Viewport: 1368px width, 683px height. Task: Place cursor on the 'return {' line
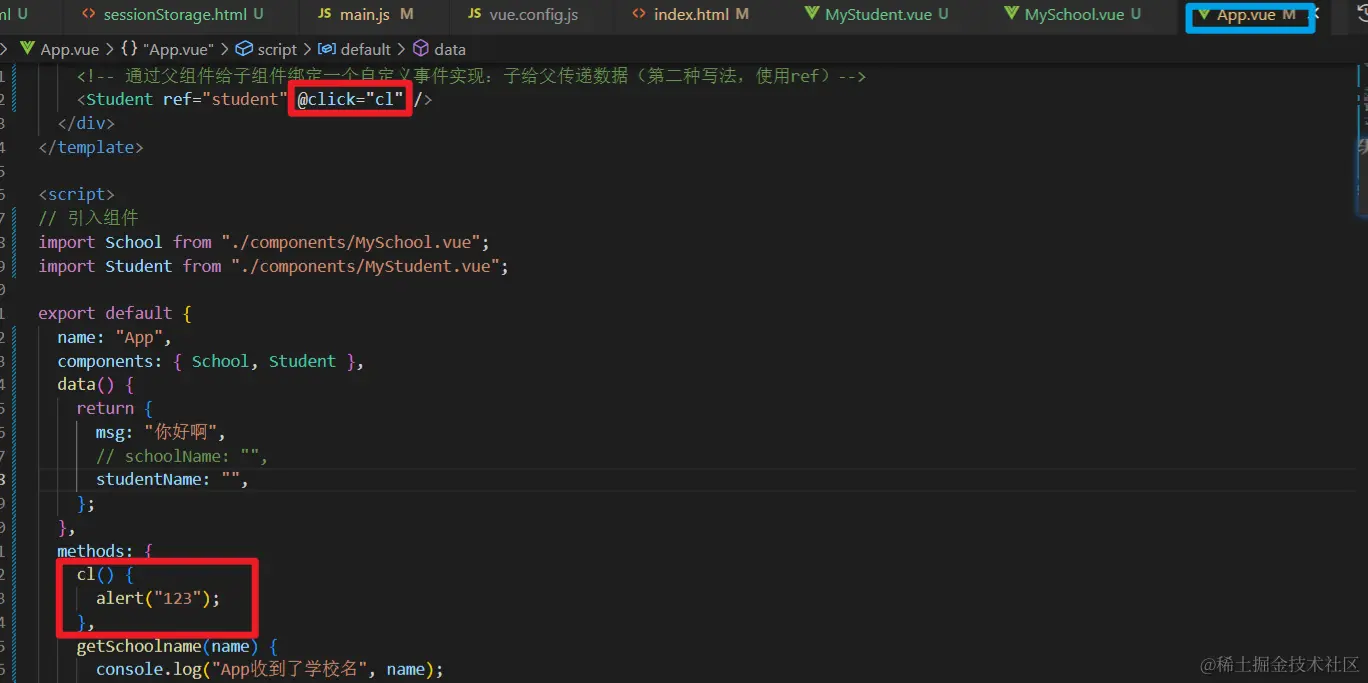click(x=115, y=408)
